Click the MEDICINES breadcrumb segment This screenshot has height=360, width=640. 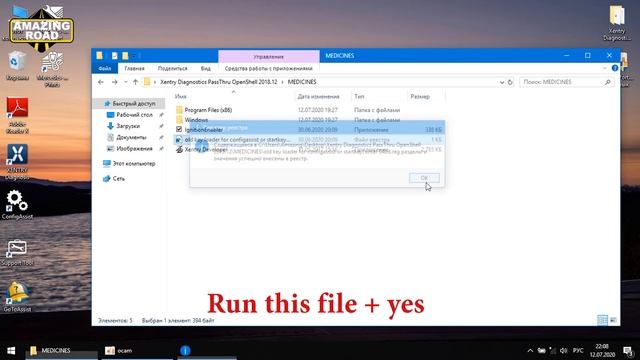[x=302, y=82]
